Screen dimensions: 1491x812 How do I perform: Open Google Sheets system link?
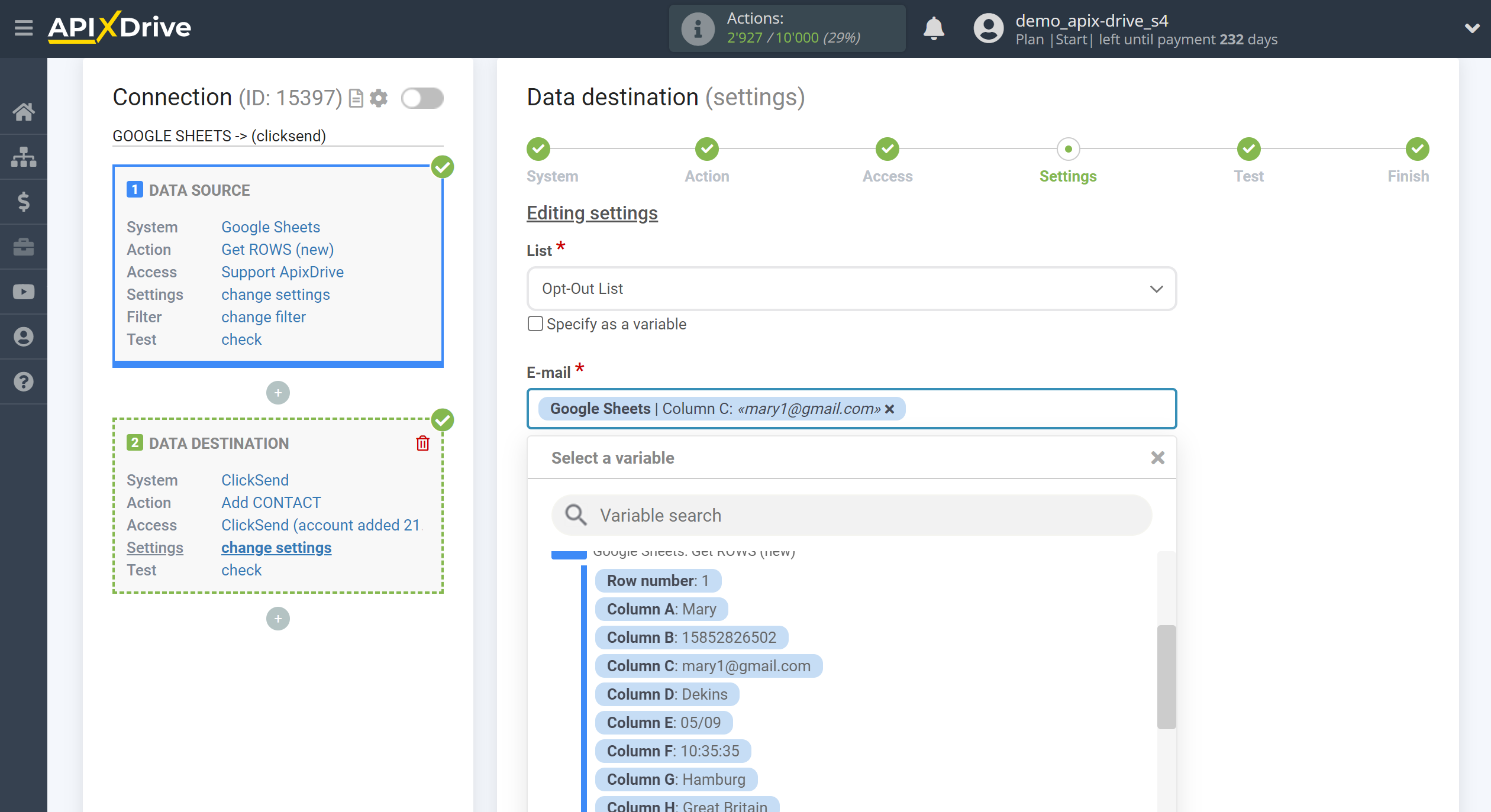tap(270, 227)
